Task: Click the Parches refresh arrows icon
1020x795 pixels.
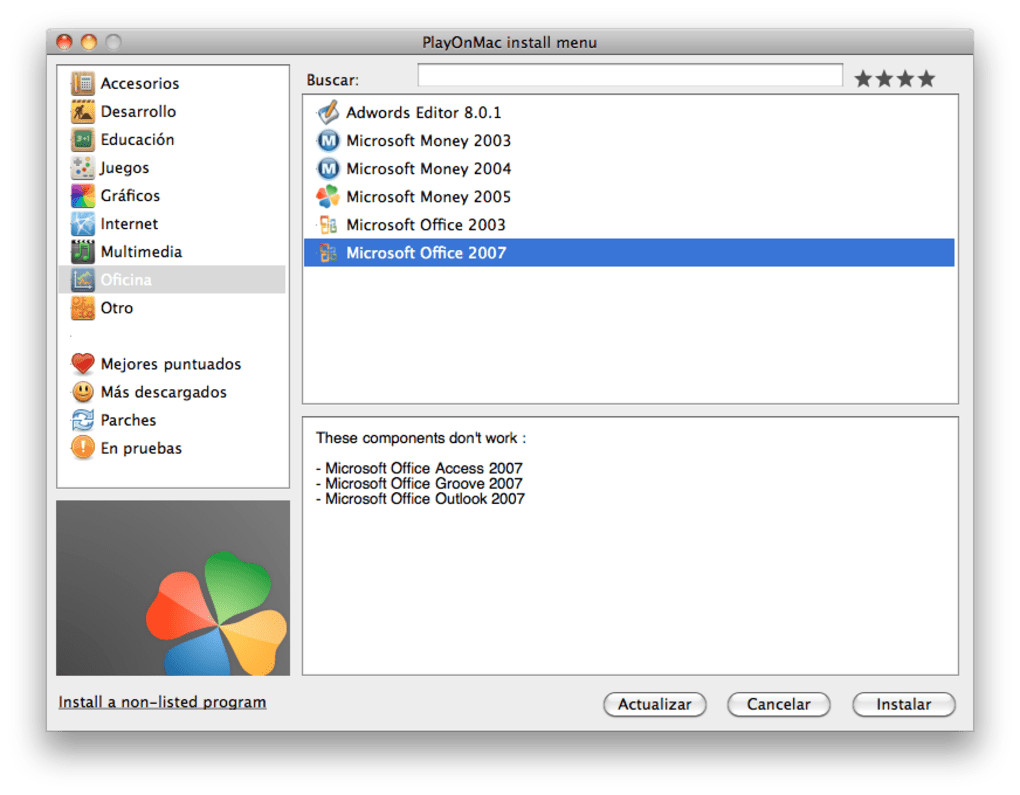Action: pyautogui.click(x=83, y=420)
